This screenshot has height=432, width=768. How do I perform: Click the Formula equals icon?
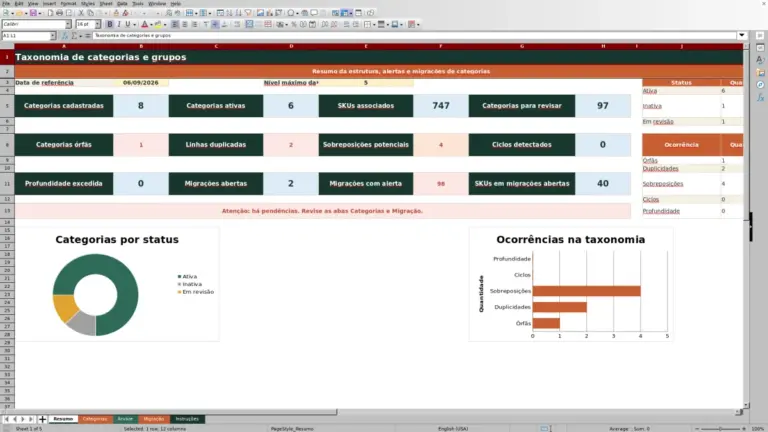click(x=88, y=36)
